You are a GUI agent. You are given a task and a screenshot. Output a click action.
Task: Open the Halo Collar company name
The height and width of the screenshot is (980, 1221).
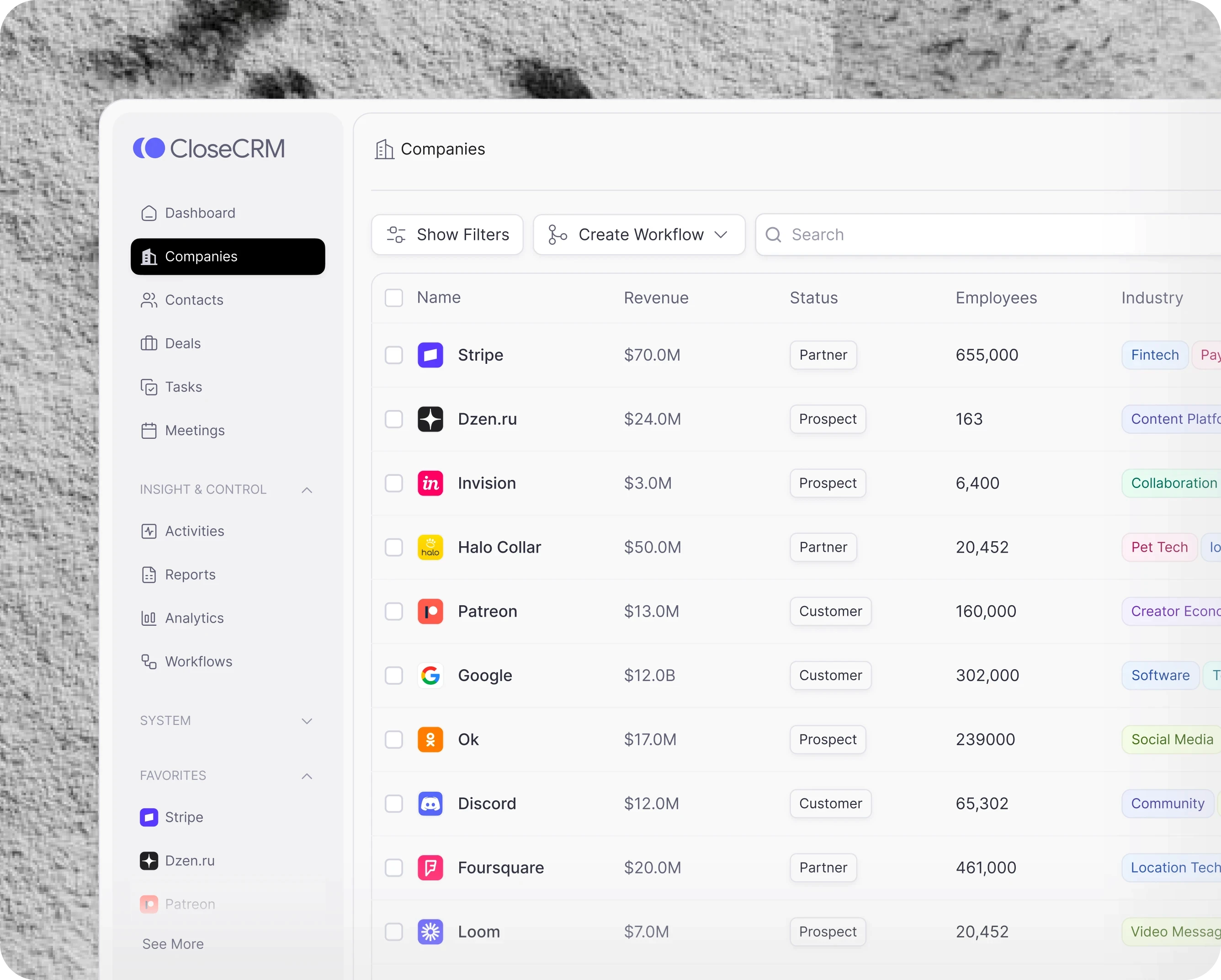(499, 547)
